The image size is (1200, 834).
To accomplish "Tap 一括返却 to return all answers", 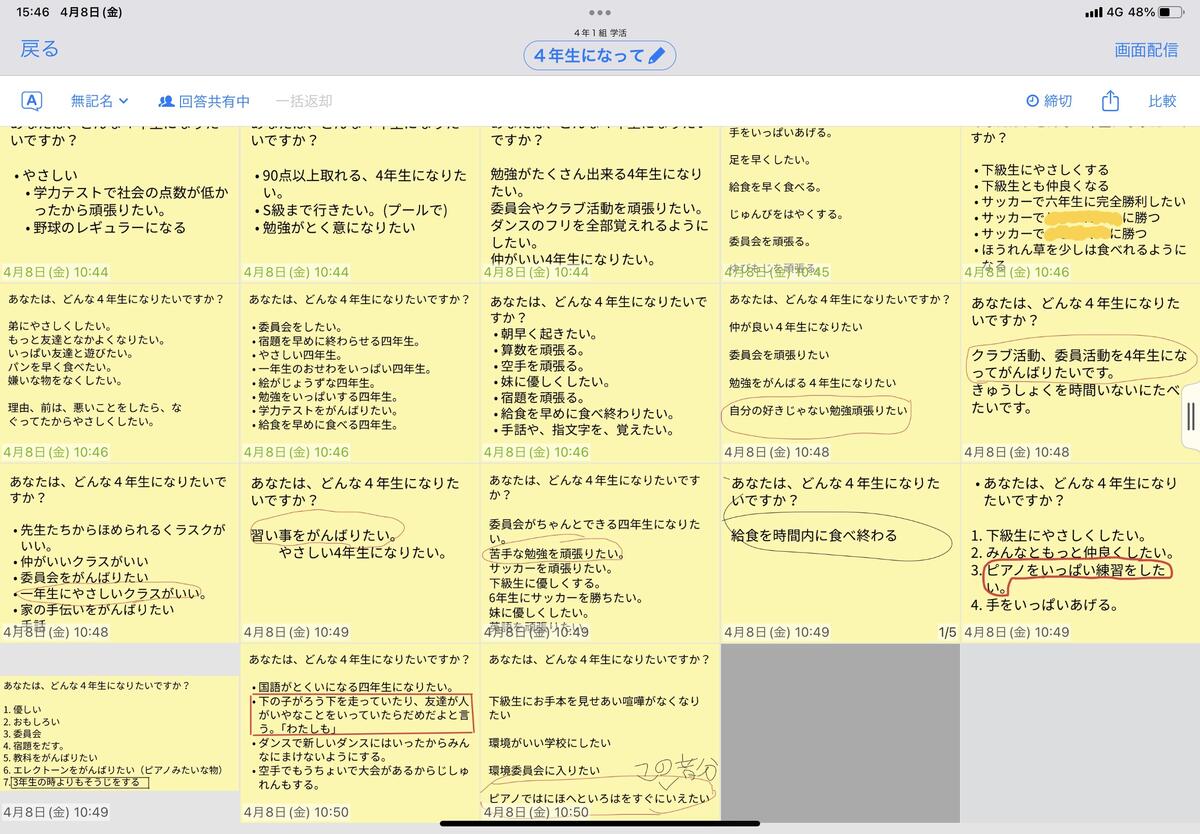I will (304, 101).
